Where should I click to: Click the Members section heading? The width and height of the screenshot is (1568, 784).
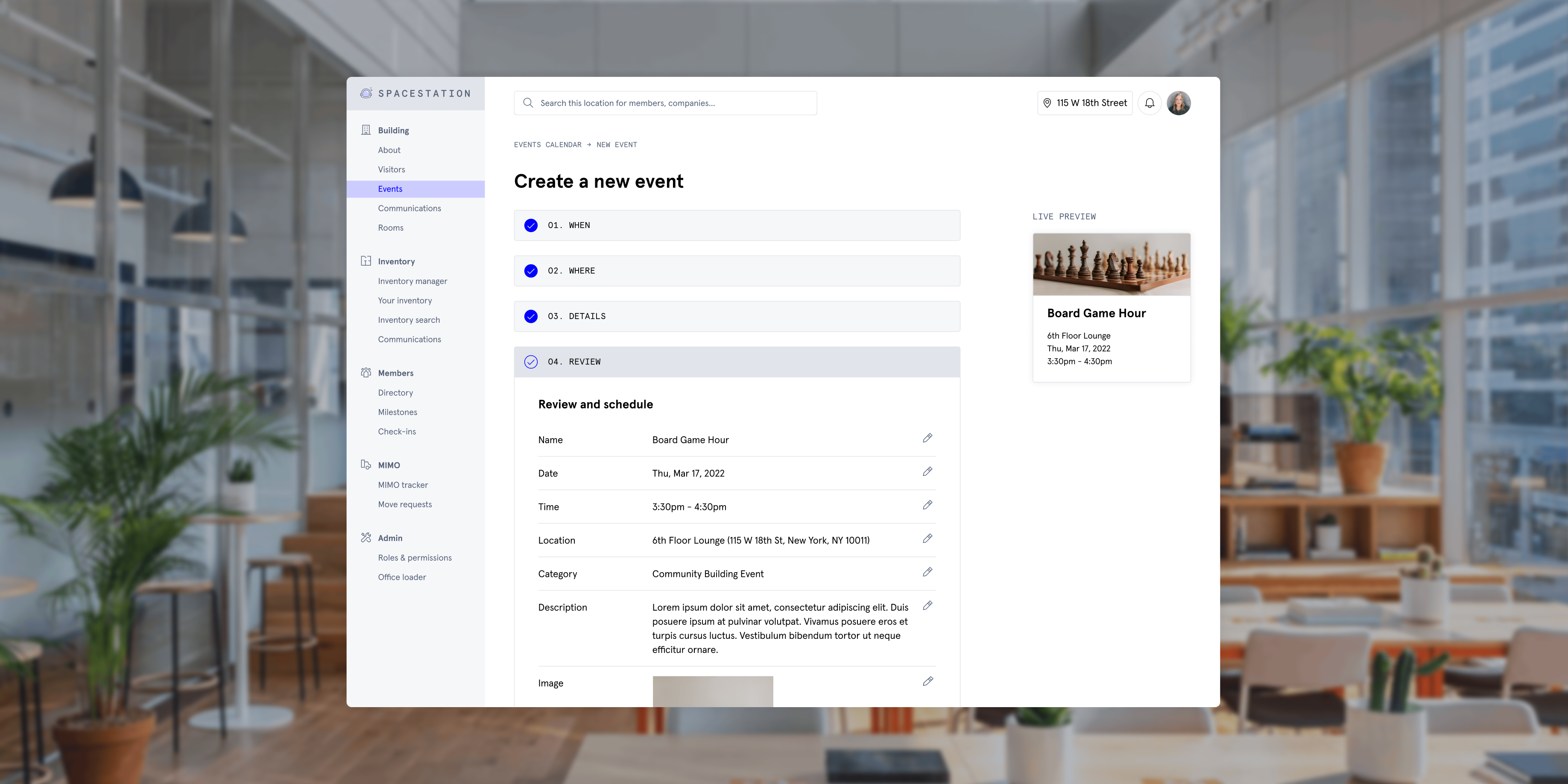click(x=396, y=373)
